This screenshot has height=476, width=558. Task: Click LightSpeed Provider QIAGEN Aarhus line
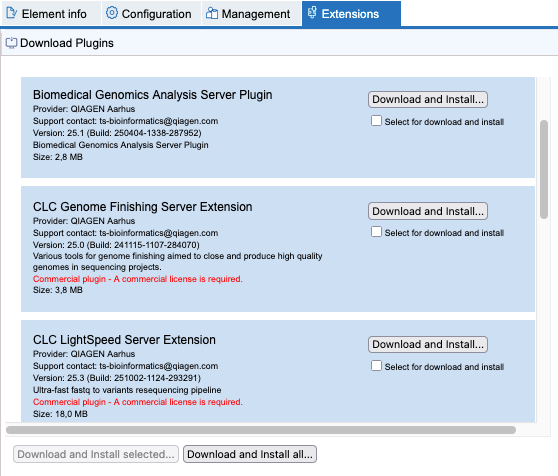tap(84, 354)
